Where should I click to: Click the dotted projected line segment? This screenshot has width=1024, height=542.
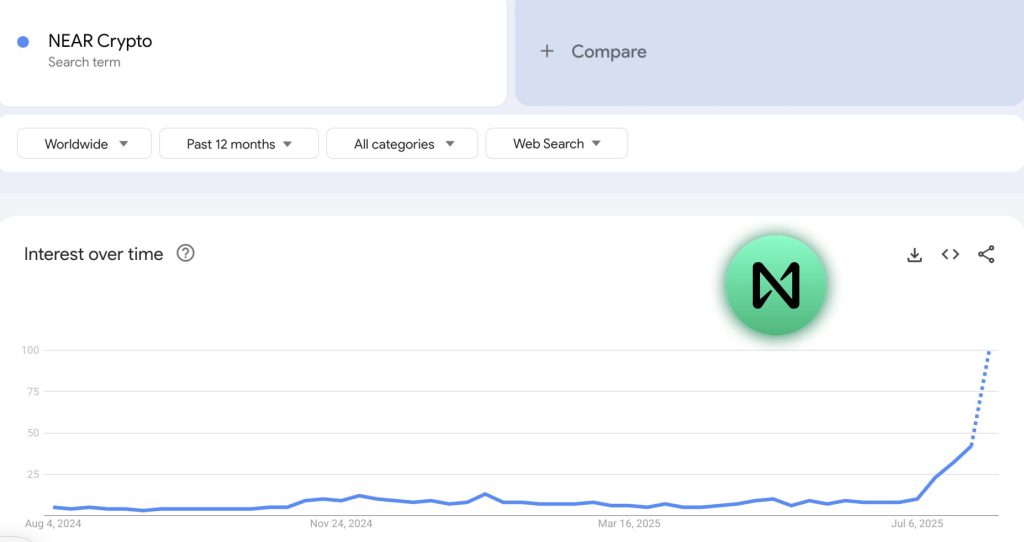[980, 398]
